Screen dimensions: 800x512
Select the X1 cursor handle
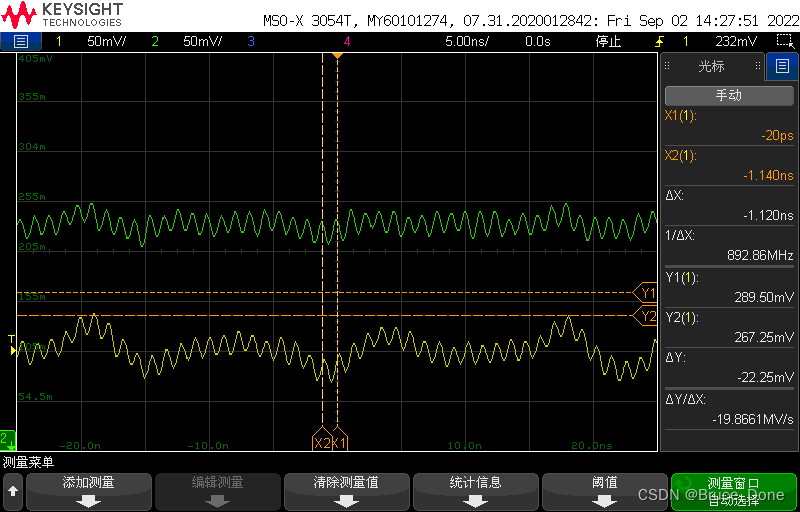(x=340, y=440)
